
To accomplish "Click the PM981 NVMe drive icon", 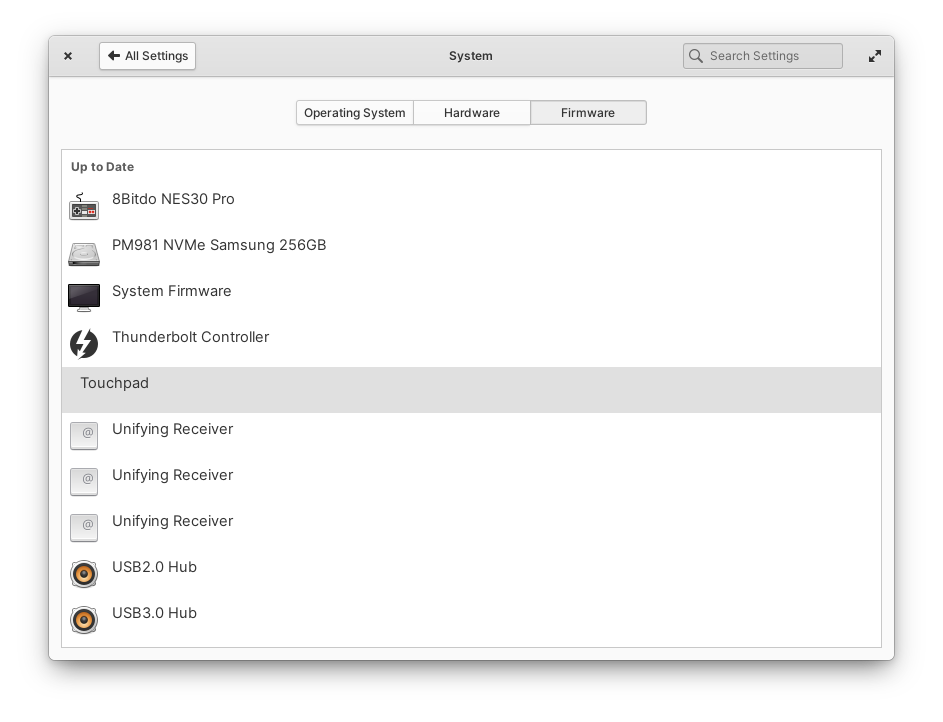I will point(84,252).
